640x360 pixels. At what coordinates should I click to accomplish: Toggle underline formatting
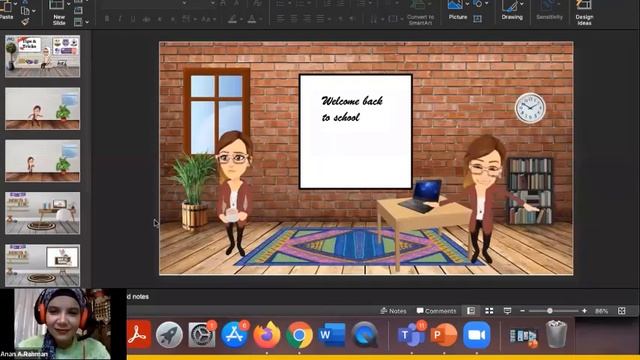pyautogui.click(x=133, y=19)
